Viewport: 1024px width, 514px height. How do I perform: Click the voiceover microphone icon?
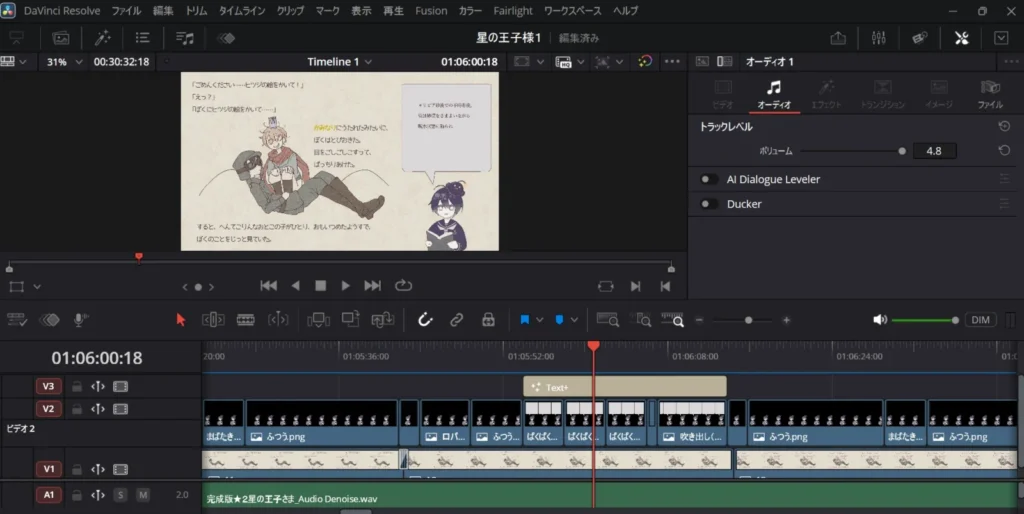click(x=81, y=319)
